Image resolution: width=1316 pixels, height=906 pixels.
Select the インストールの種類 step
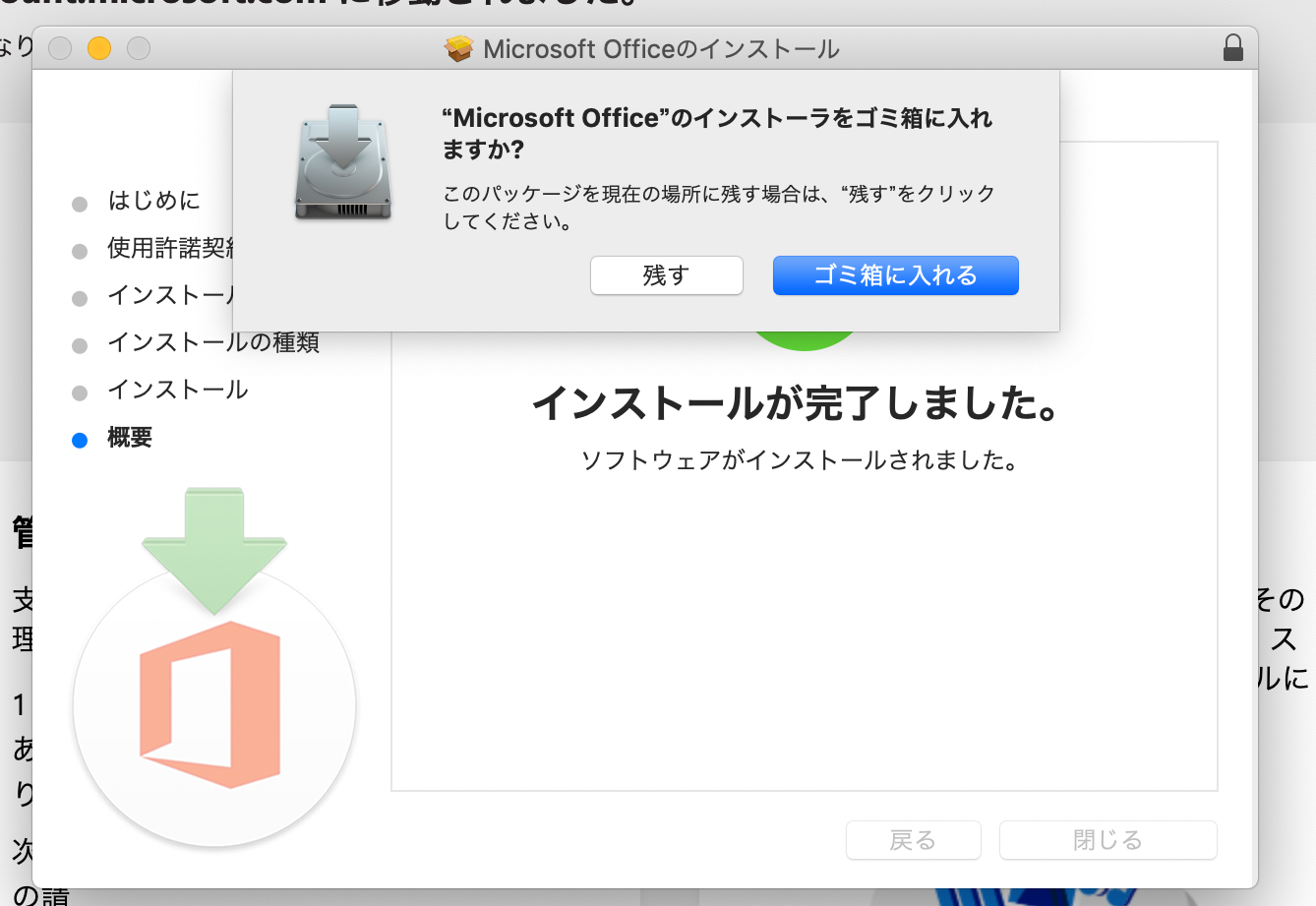click(x=213, y=342)
